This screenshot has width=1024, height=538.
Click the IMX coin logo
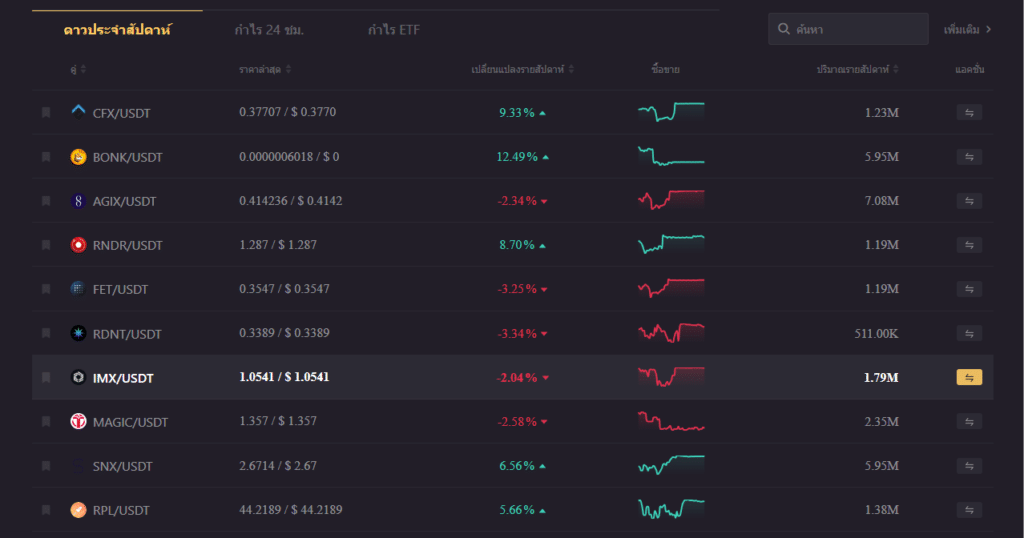click(x=78, y=377)
